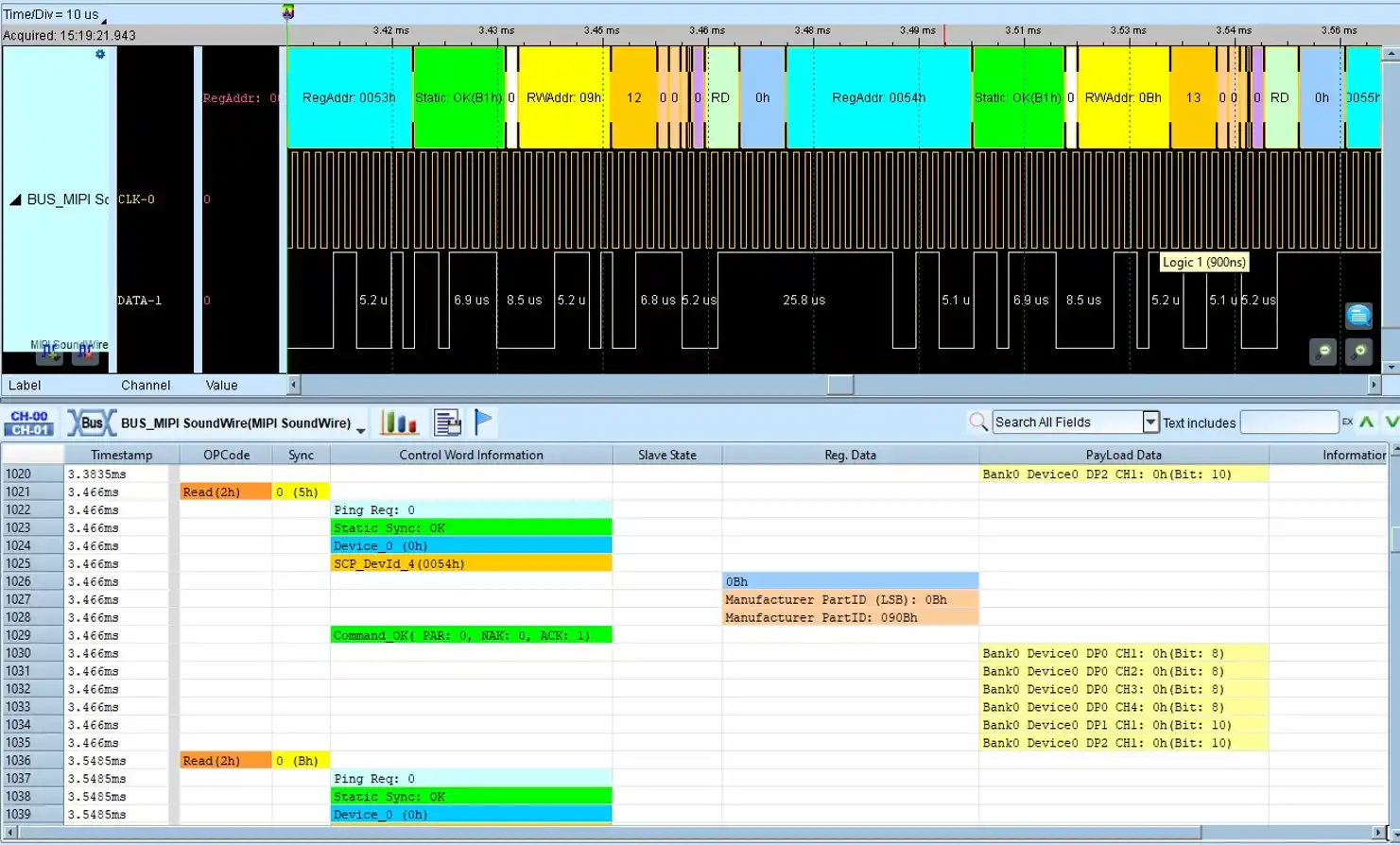Click the magnifier search icon
This screenshot has height=845, width=1400.
(978, 422)
